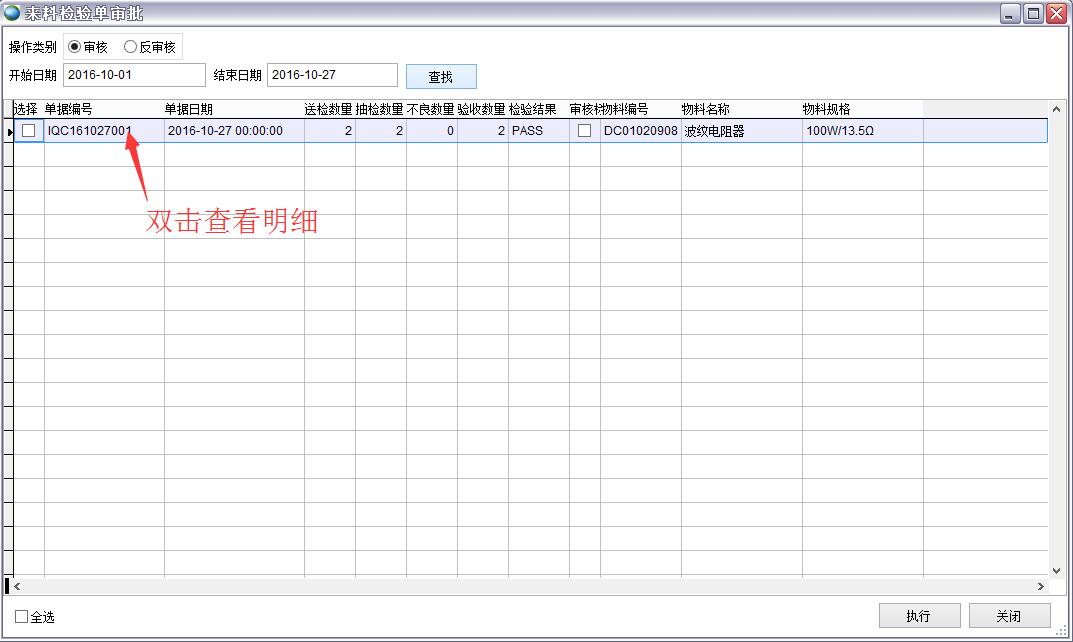The height and width of the screenshot is (642, 1073).
Task: Click the scroll up arrow of vertical scrollbar
Action: [x=1056, y=109]
